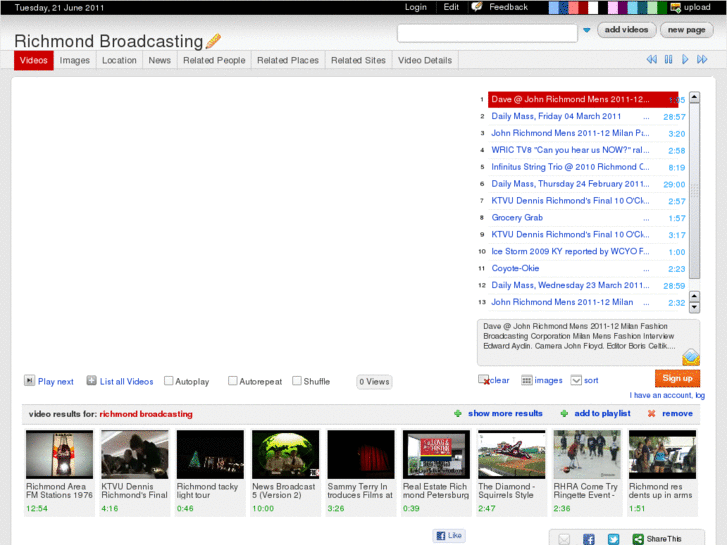
Task: Click the add videos button
Action: [x=626, y=30]
